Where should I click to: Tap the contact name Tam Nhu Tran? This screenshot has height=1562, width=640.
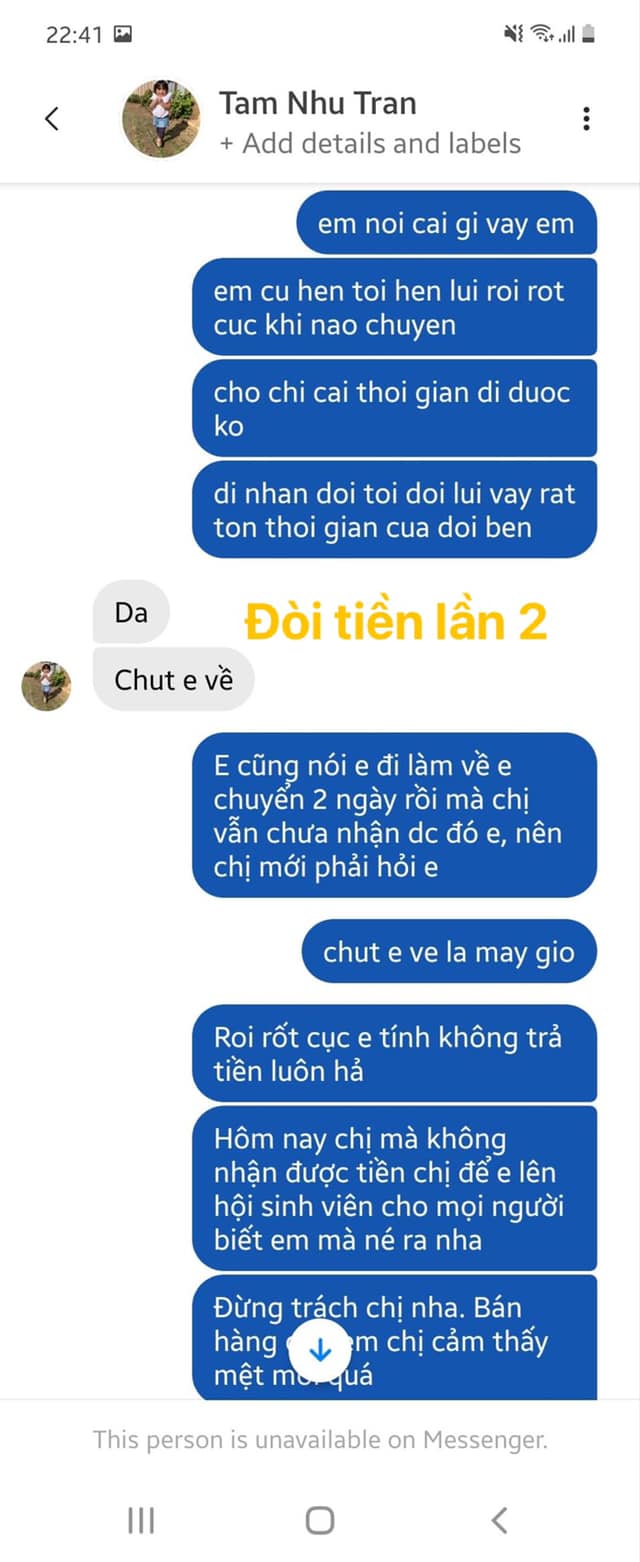click(318, 103)
